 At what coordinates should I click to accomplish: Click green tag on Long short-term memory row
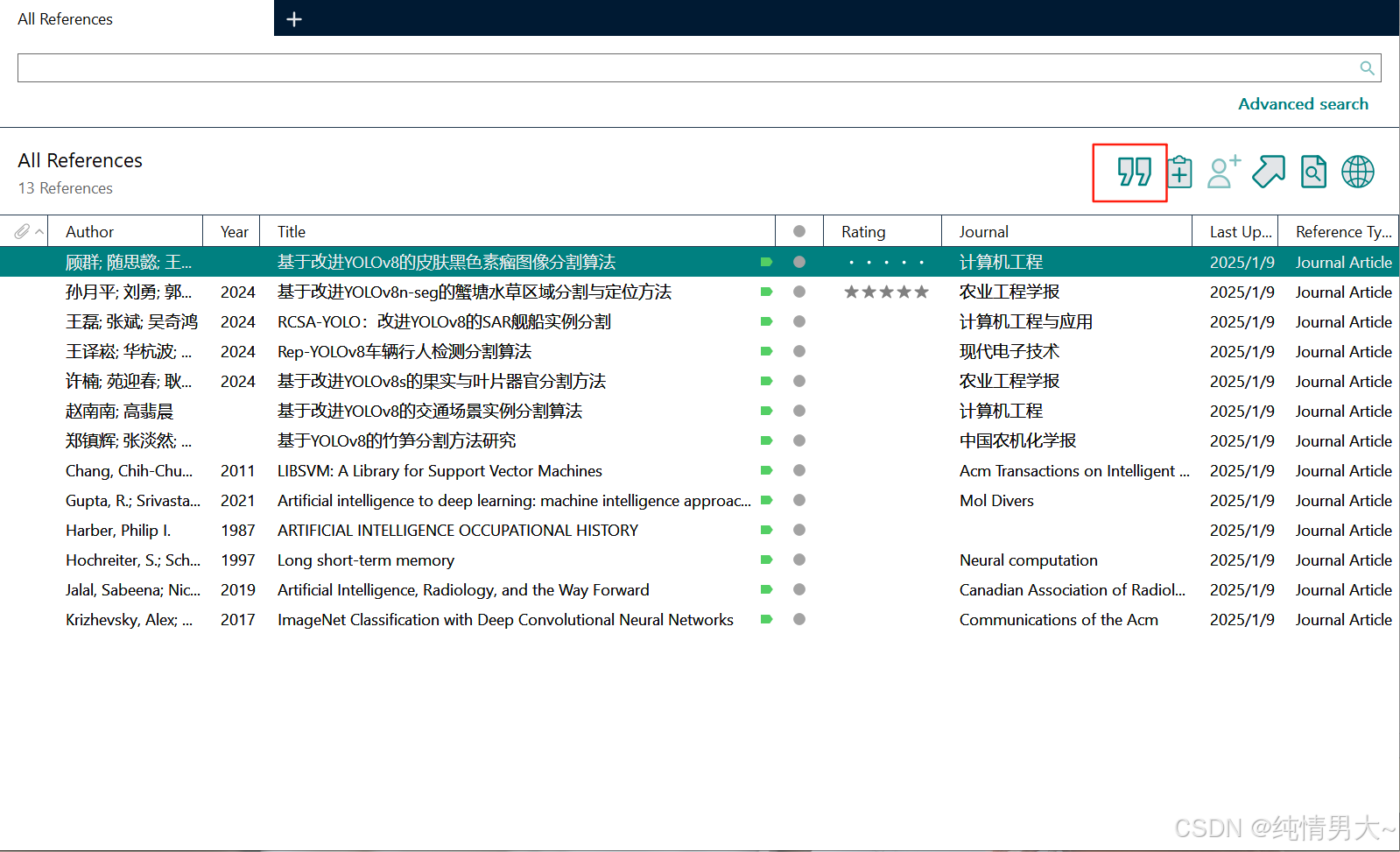(x=766, y=560)
